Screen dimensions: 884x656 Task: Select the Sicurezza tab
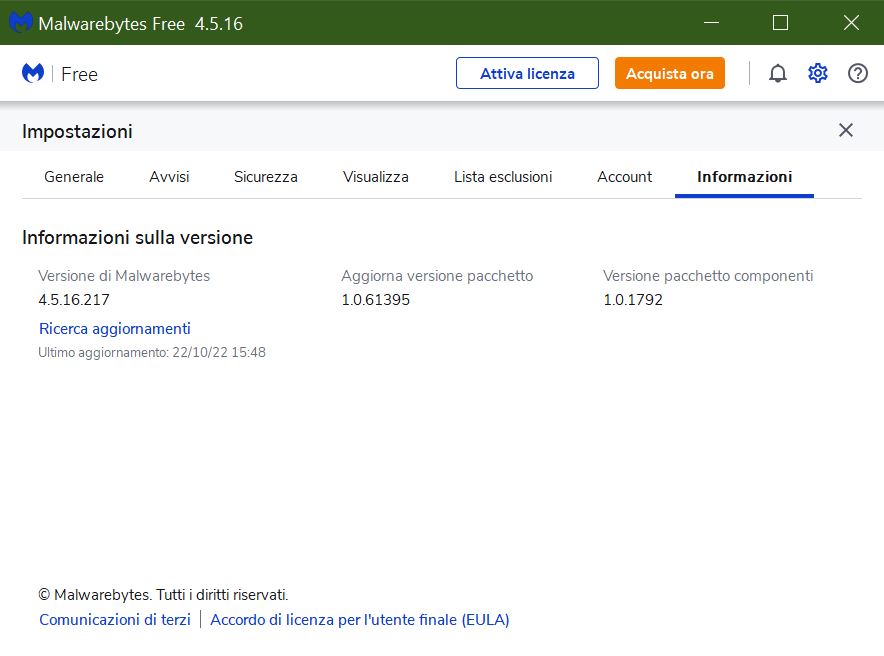pyautogui.click(x=266, y=177)
